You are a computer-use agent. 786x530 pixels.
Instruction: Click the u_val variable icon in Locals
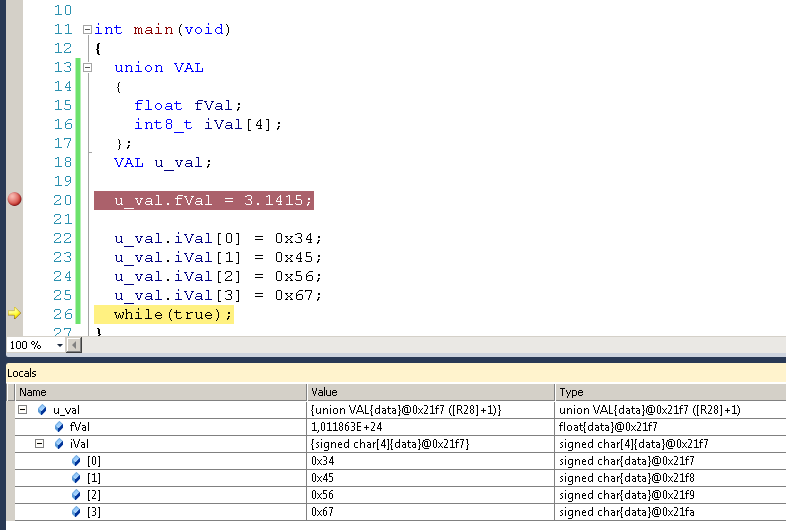click(42, 410)
